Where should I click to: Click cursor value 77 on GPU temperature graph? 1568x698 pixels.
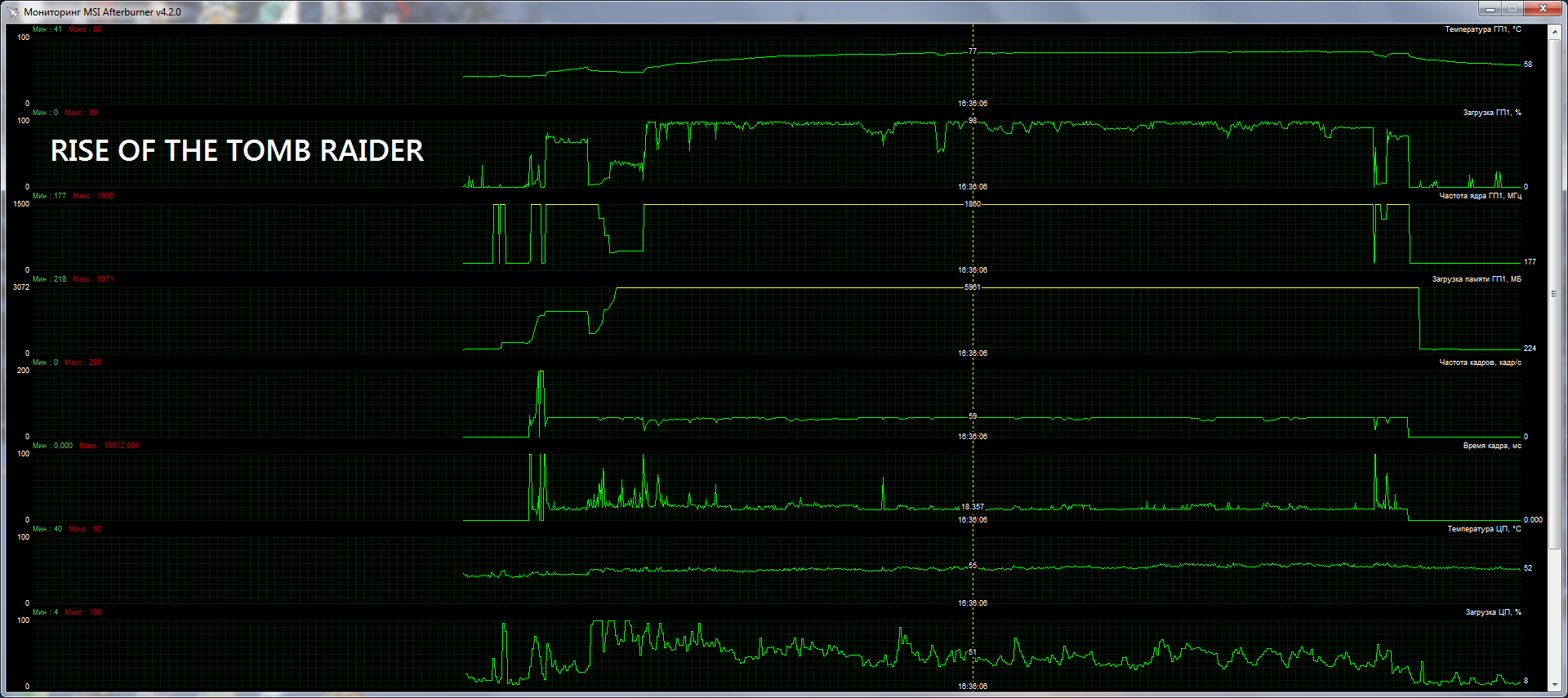[973, 51]
